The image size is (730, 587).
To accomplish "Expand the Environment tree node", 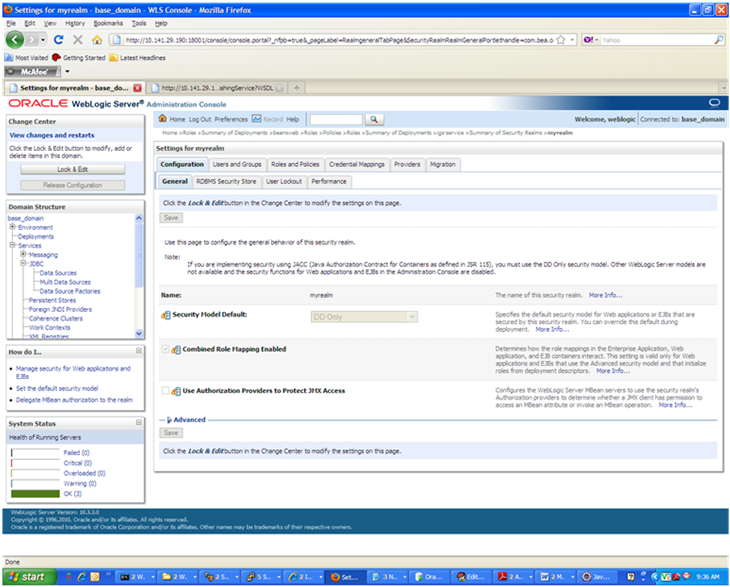I will click(13, 227).
